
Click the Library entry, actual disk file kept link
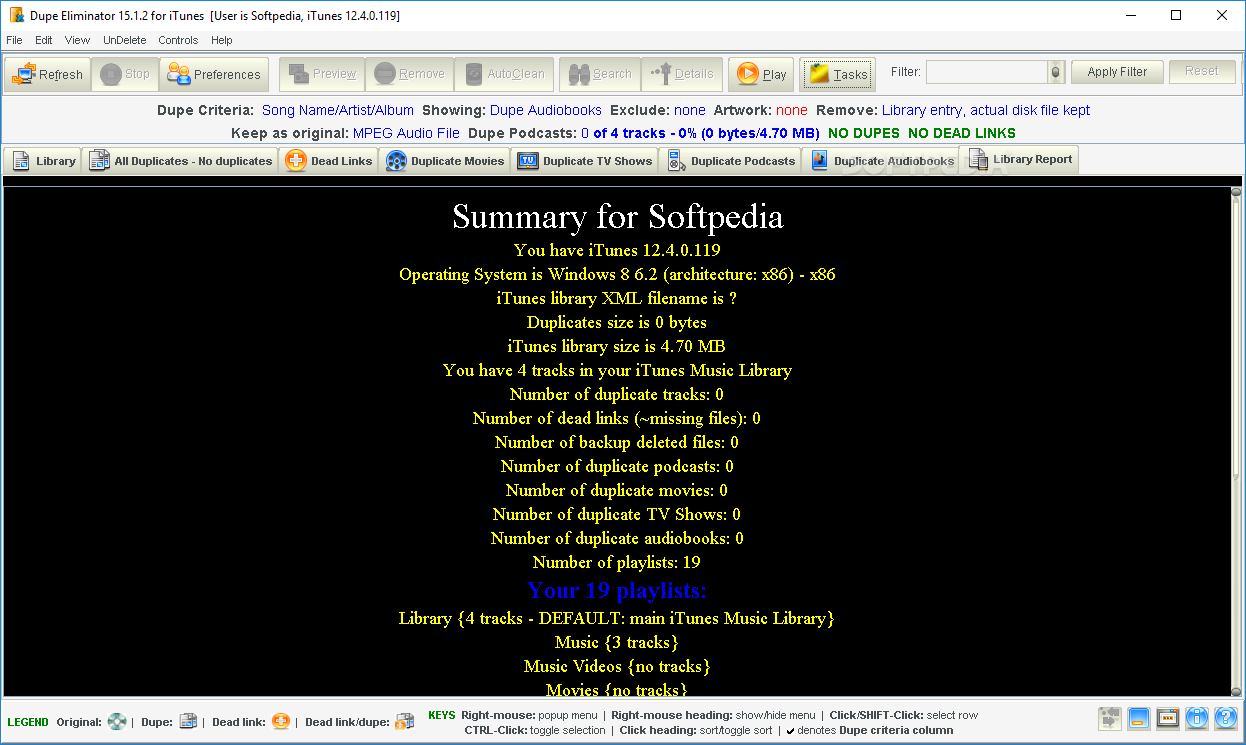click(986, 110)
